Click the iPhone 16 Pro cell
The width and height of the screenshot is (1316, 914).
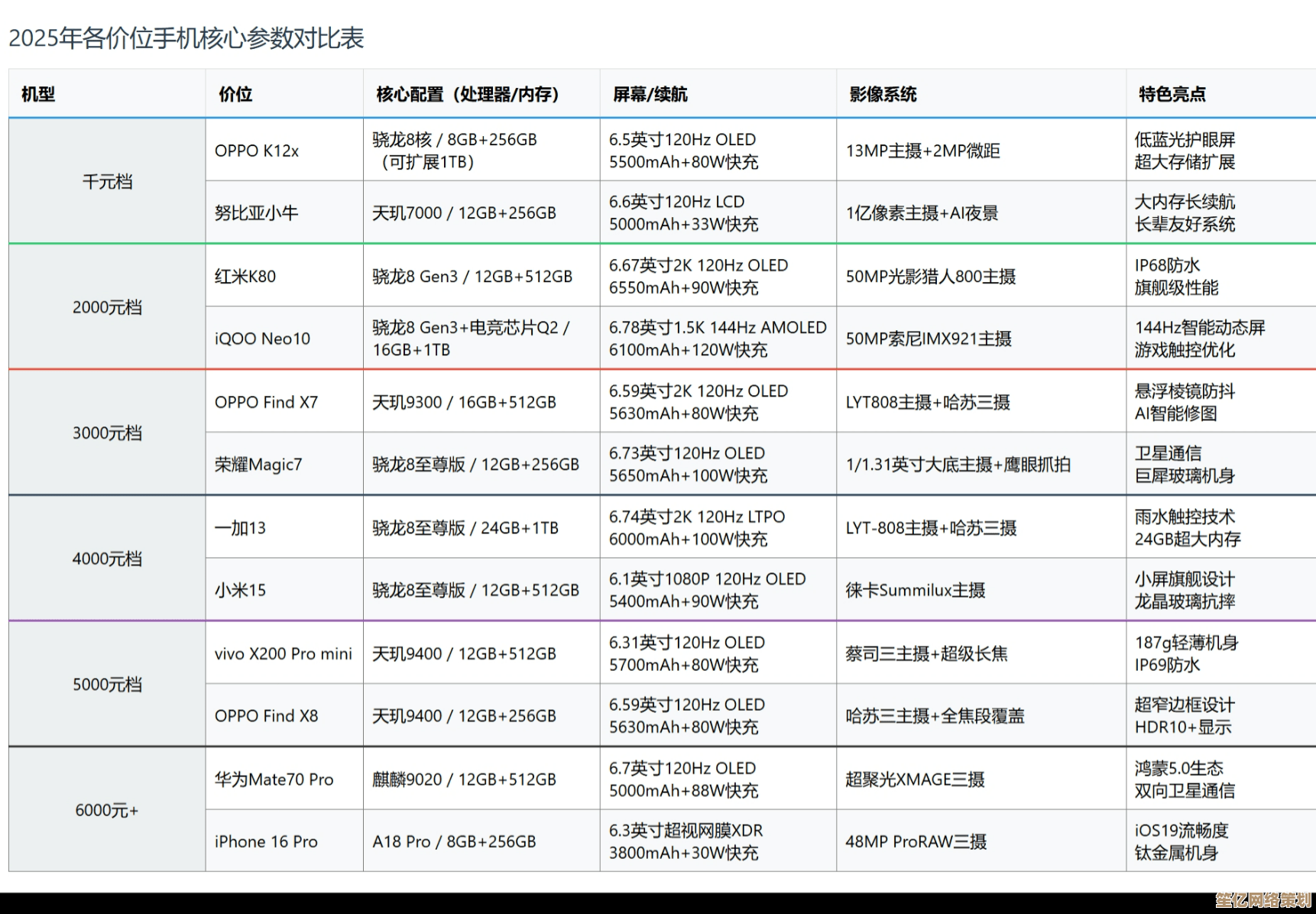284,841
